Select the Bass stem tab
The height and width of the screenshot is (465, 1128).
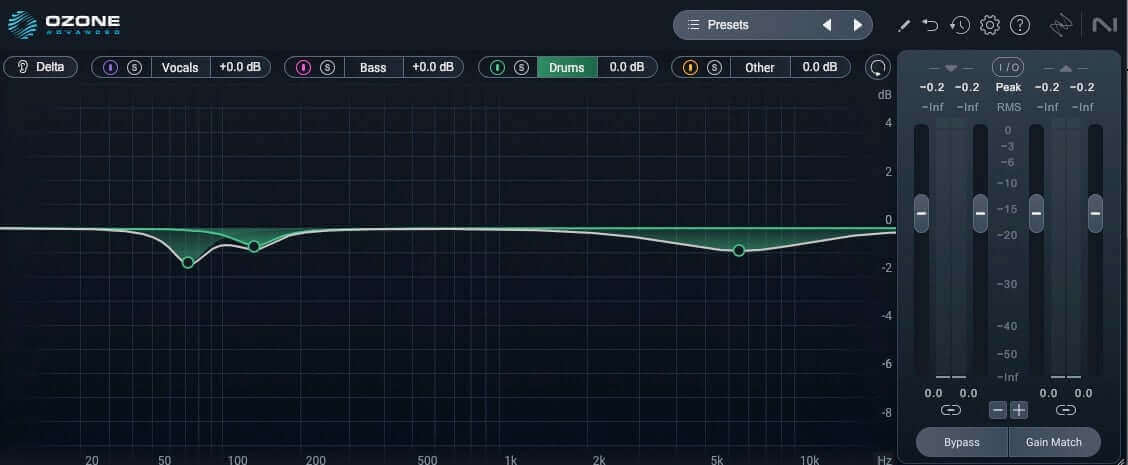point(373,68)
